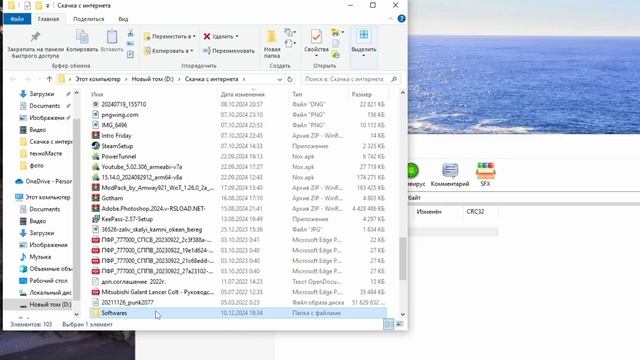The width and height of the screenshot is (640, 360).
Task: Select the Главная ribbon tab
Action: (48, 19)
